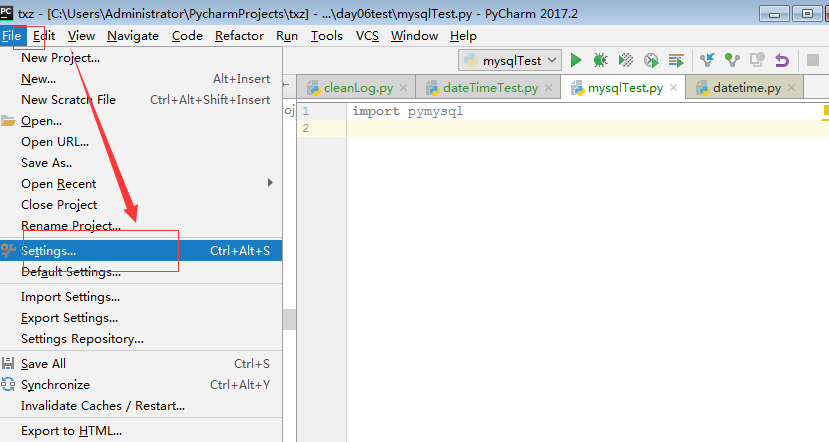Choose Save As.. menu entry
829x442 pixels.
(x=141, y=163)
